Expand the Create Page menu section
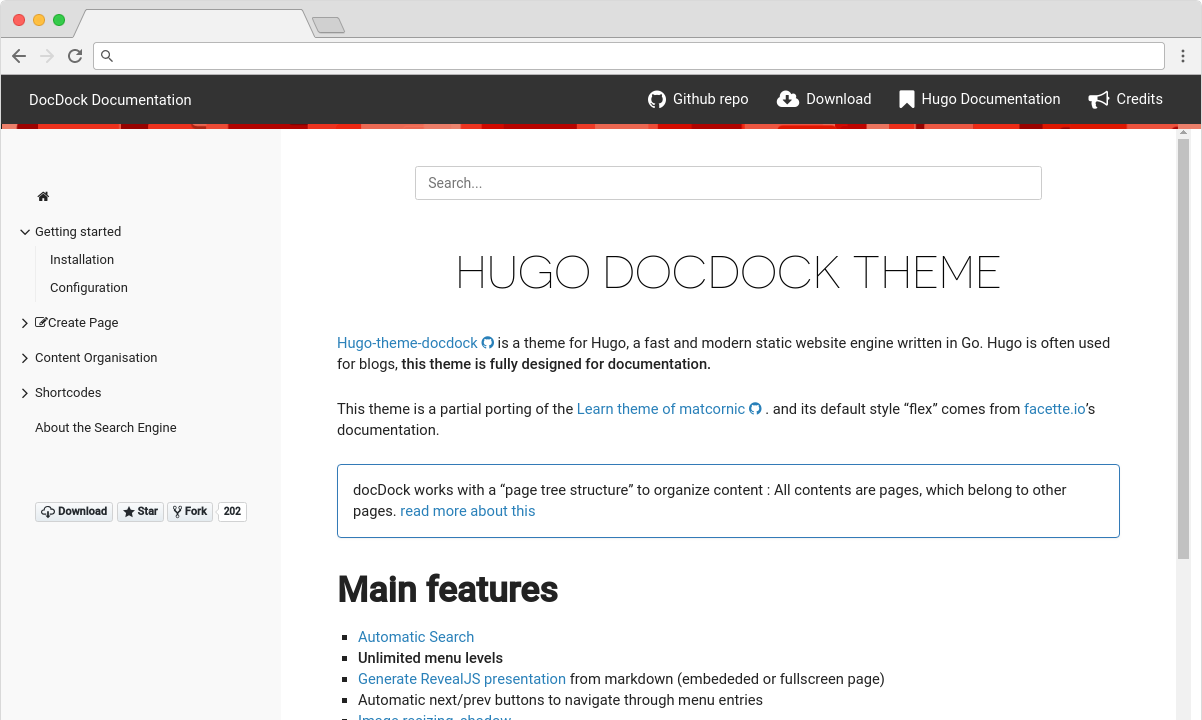Screen dimensions: 1202x720 [x=25, y=323]
